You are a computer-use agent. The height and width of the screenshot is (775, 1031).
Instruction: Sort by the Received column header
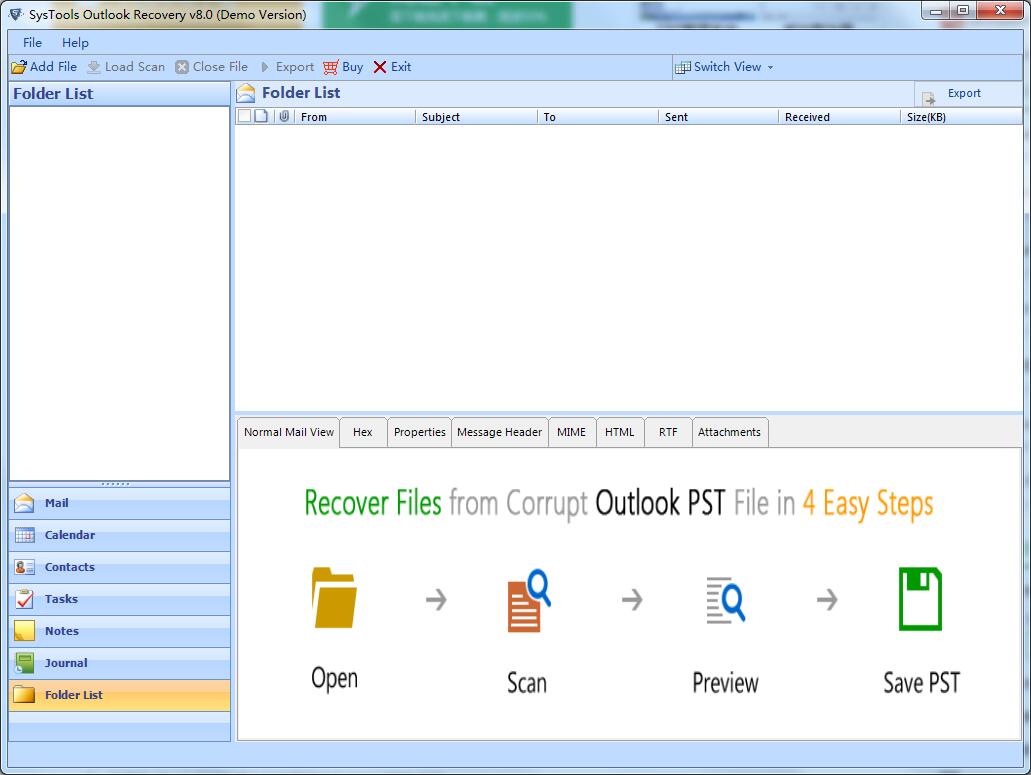tap(839, 117)
